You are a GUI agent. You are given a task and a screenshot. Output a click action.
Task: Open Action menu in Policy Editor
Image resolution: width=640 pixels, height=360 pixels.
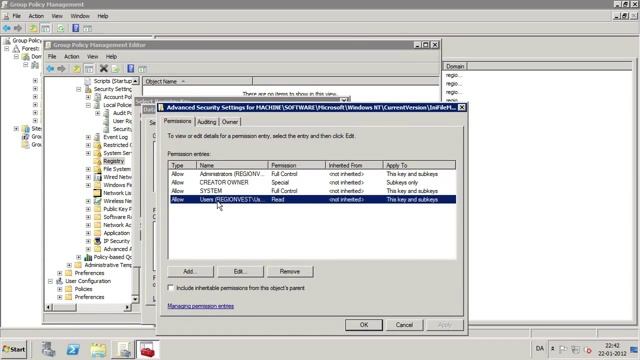point(71,56)
